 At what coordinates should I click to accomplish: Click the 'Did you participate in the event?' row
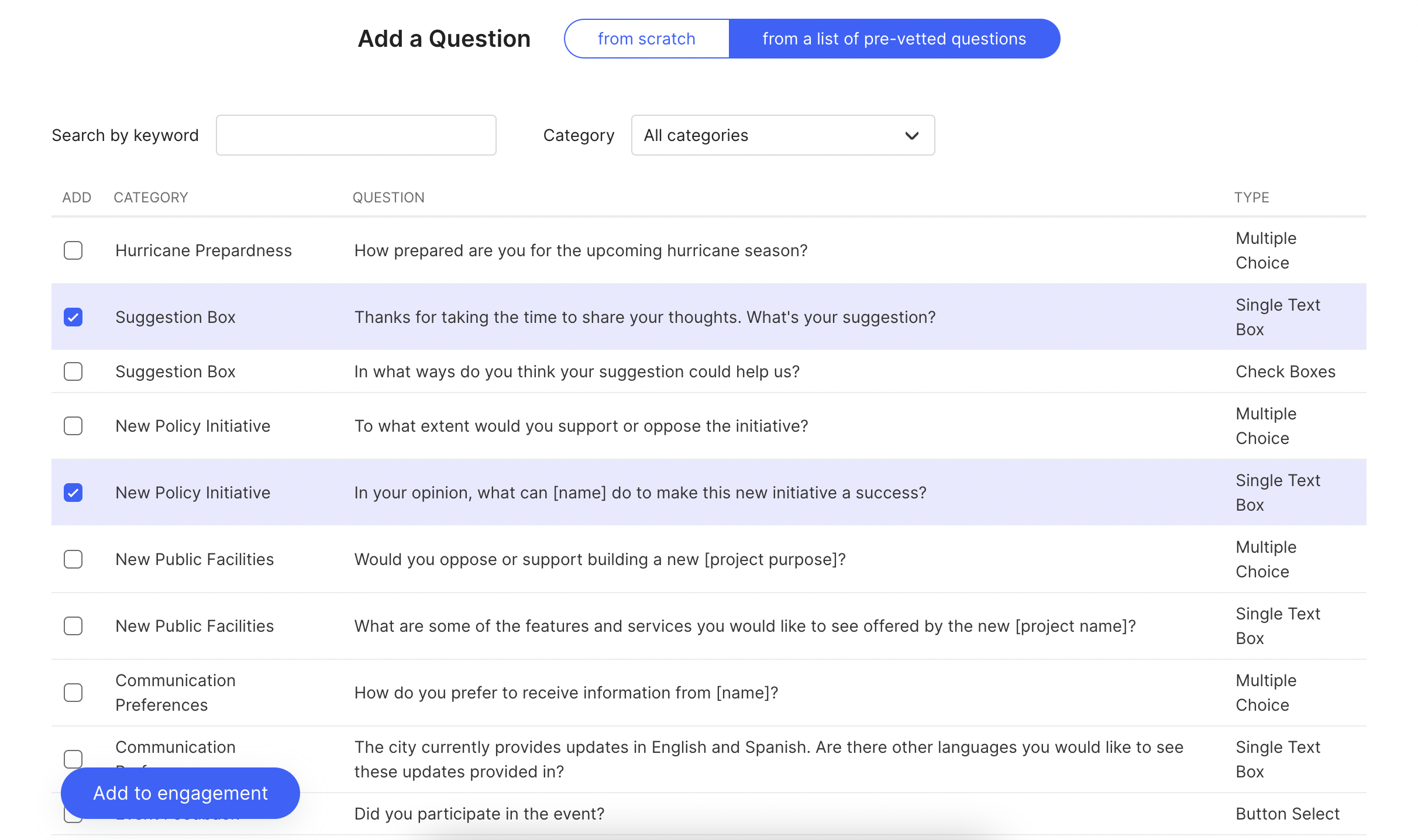(x=479, y=814)
